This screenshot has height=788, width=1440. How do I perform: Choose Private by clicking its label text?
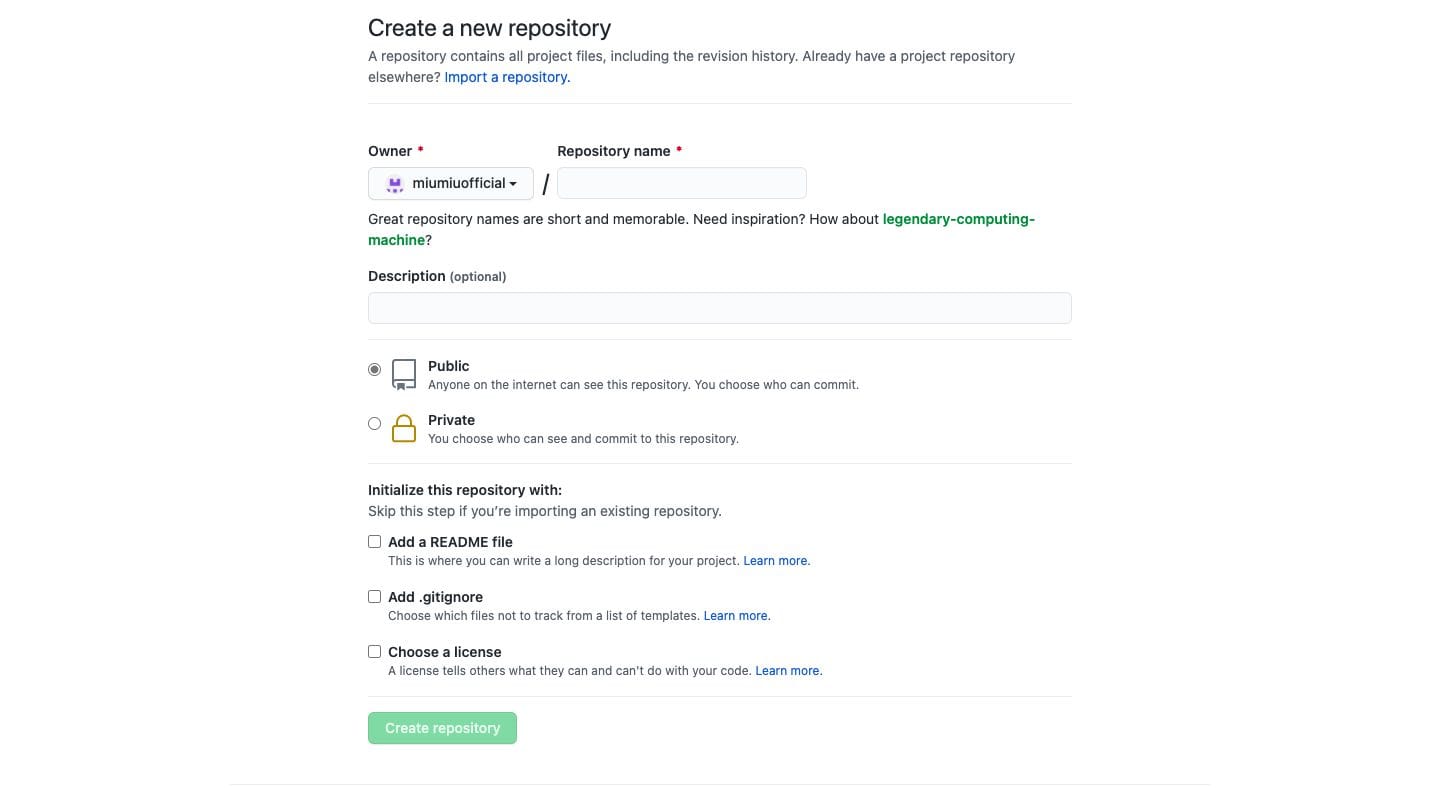click(451, 420)
